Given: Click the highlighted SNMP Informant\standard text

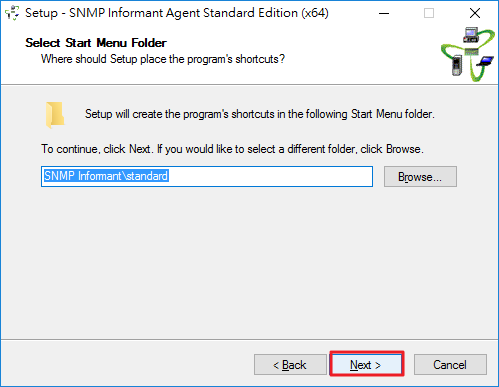Looking at the screenshot, I should pyautogui.click(x=106, y=176).
